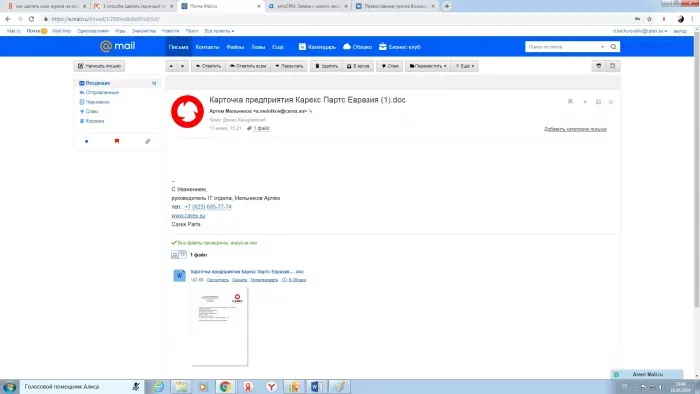Switch attachments to list view icon

coord(175,255)
